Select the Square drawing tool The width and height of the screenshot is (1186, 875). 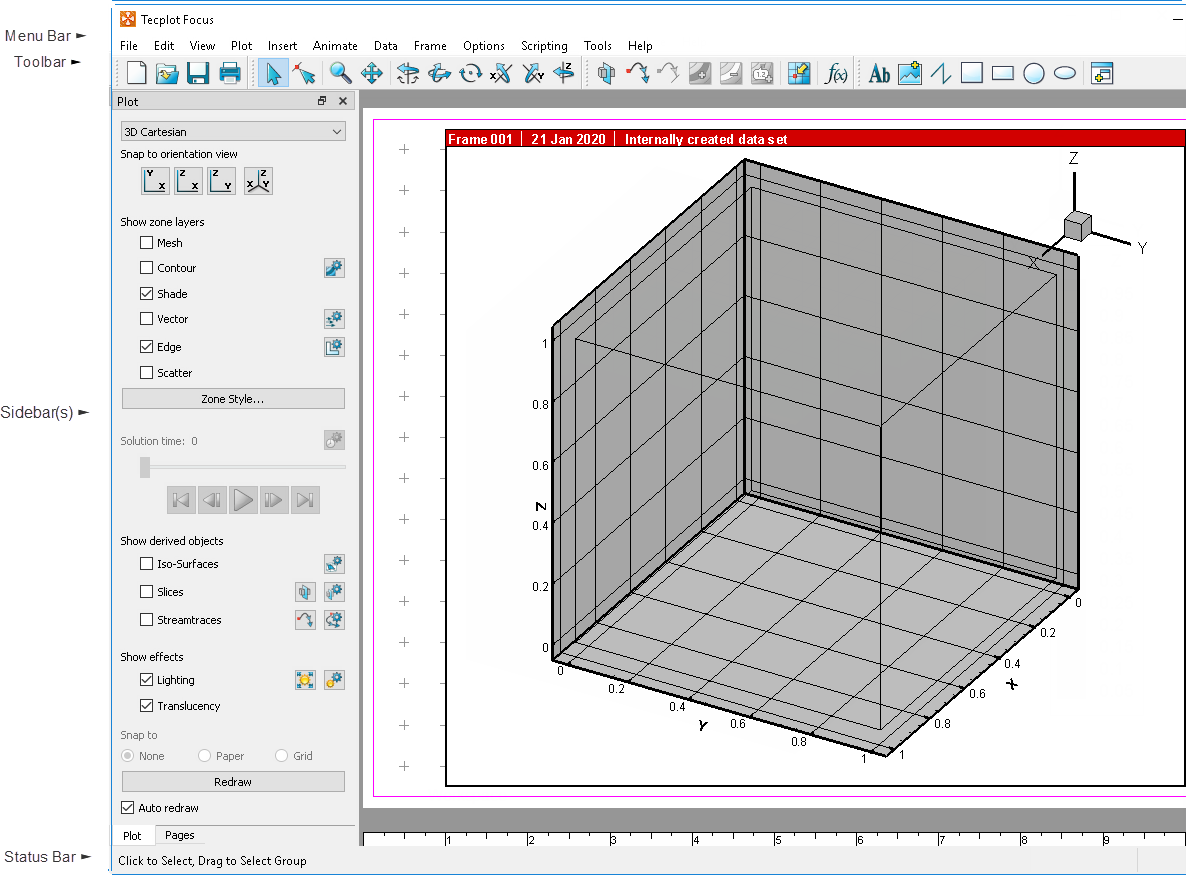pyautogui.click(x=972, y=73)
